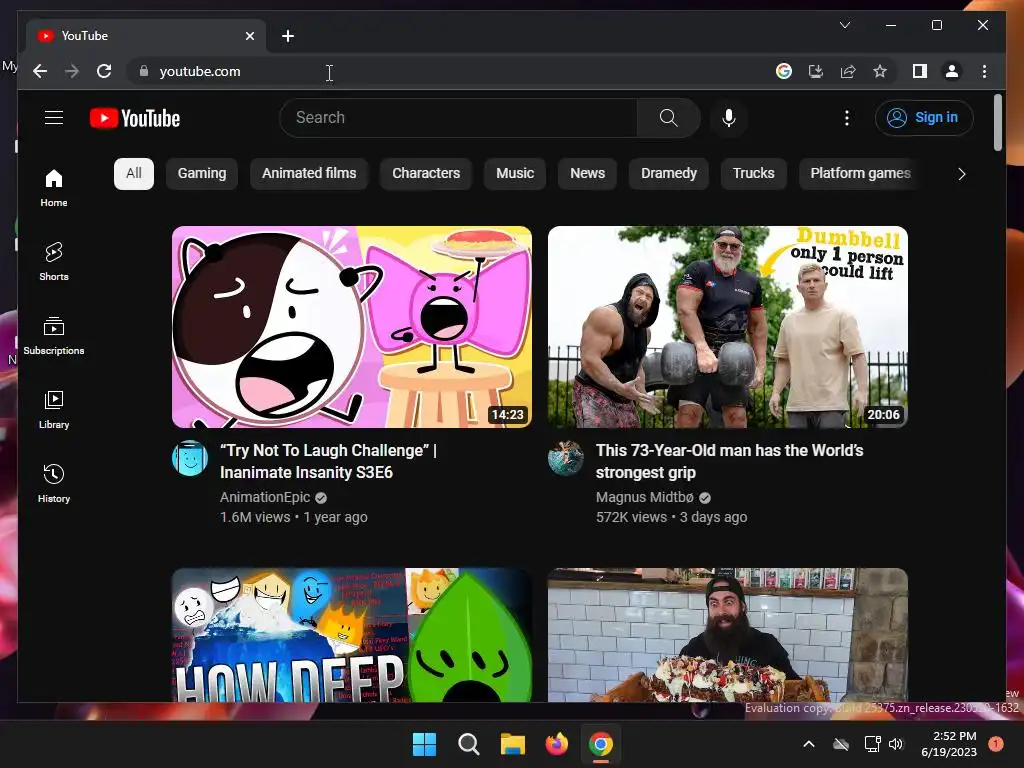Show next category chips with arrow
The image size is (1024, 768).
(961, 174)
